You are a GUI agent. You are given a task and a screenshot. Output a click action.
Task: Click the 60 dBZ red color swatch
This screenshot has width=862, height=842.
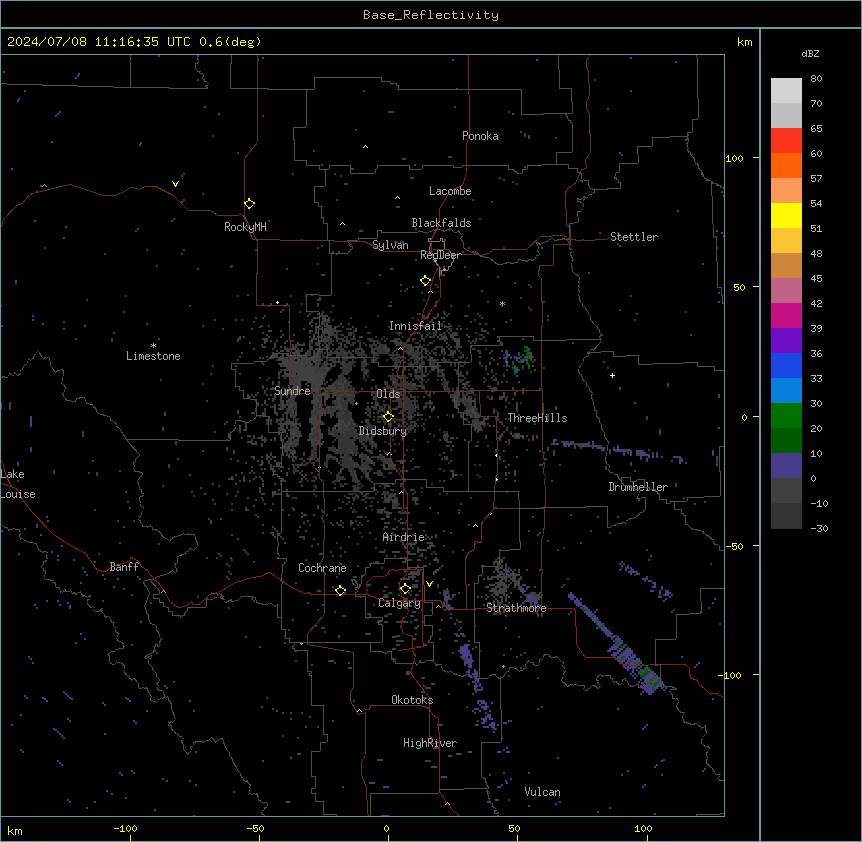(x=786, y=141)
